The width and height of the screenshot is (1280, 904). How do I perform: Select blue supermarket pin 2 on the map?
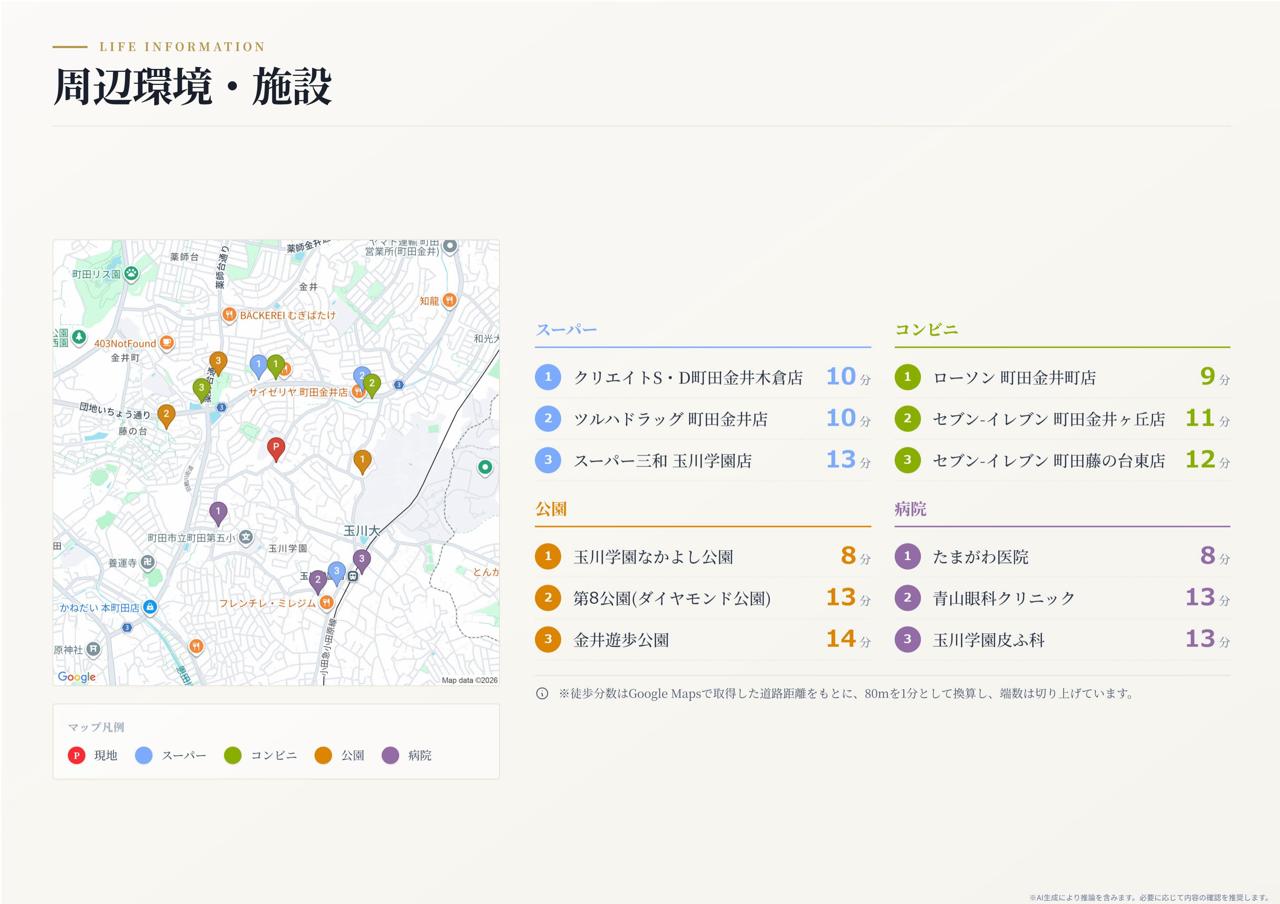361,377
